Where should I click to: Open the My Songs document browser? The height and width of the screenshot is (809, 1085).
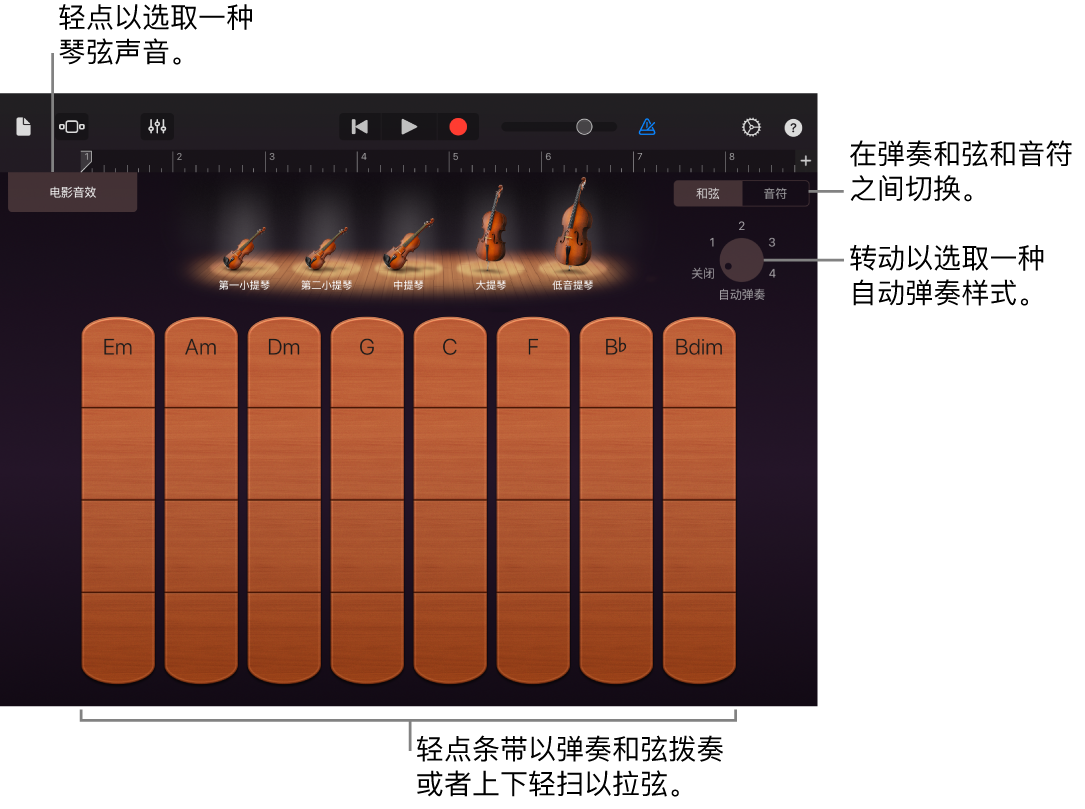click(x=24, y=127)
